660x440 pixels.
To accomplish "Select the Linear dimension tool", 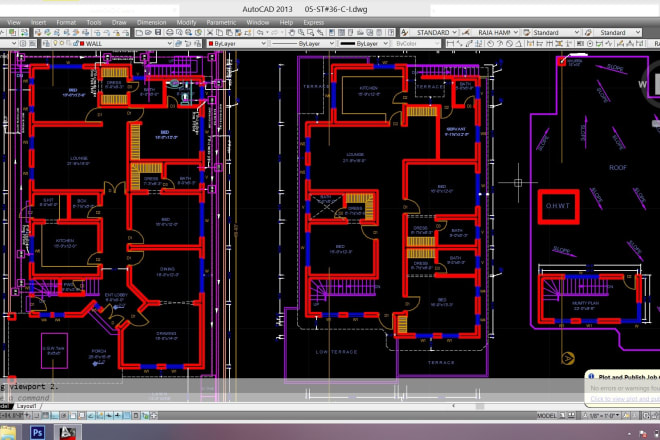I will click(450, 43).
